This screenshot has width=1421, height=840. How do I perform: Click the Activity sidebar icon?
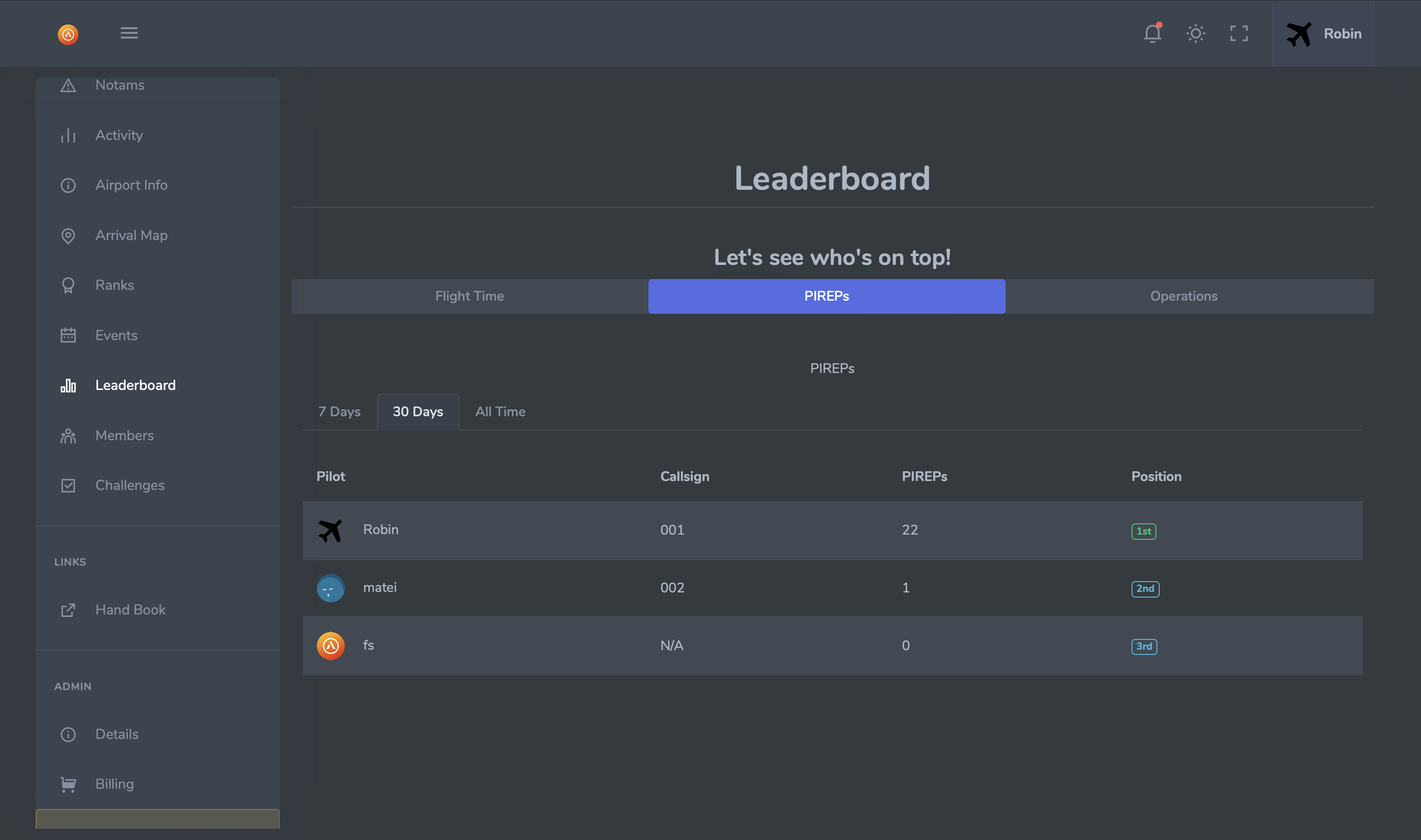[x=68, y=134]
